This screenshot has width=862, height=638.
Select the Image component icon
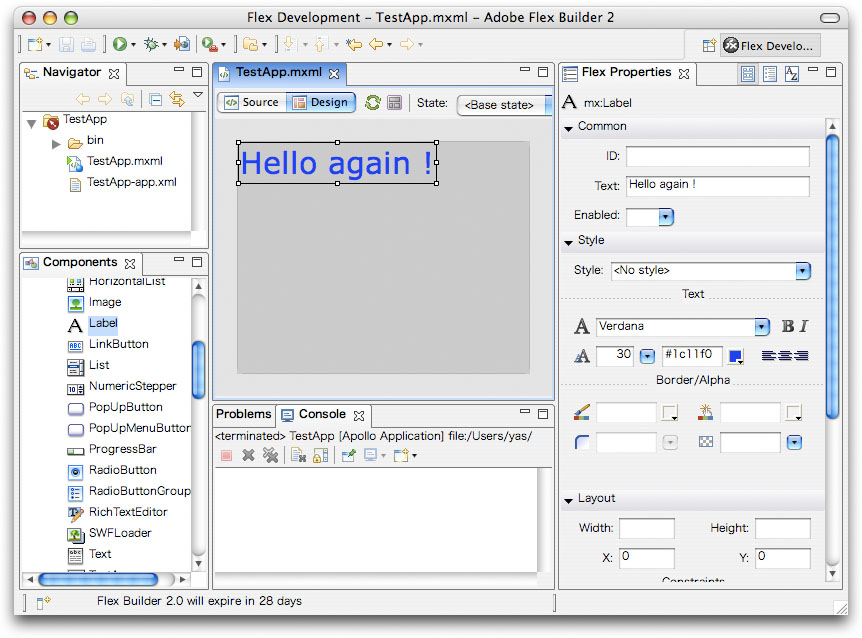[75, 303]
